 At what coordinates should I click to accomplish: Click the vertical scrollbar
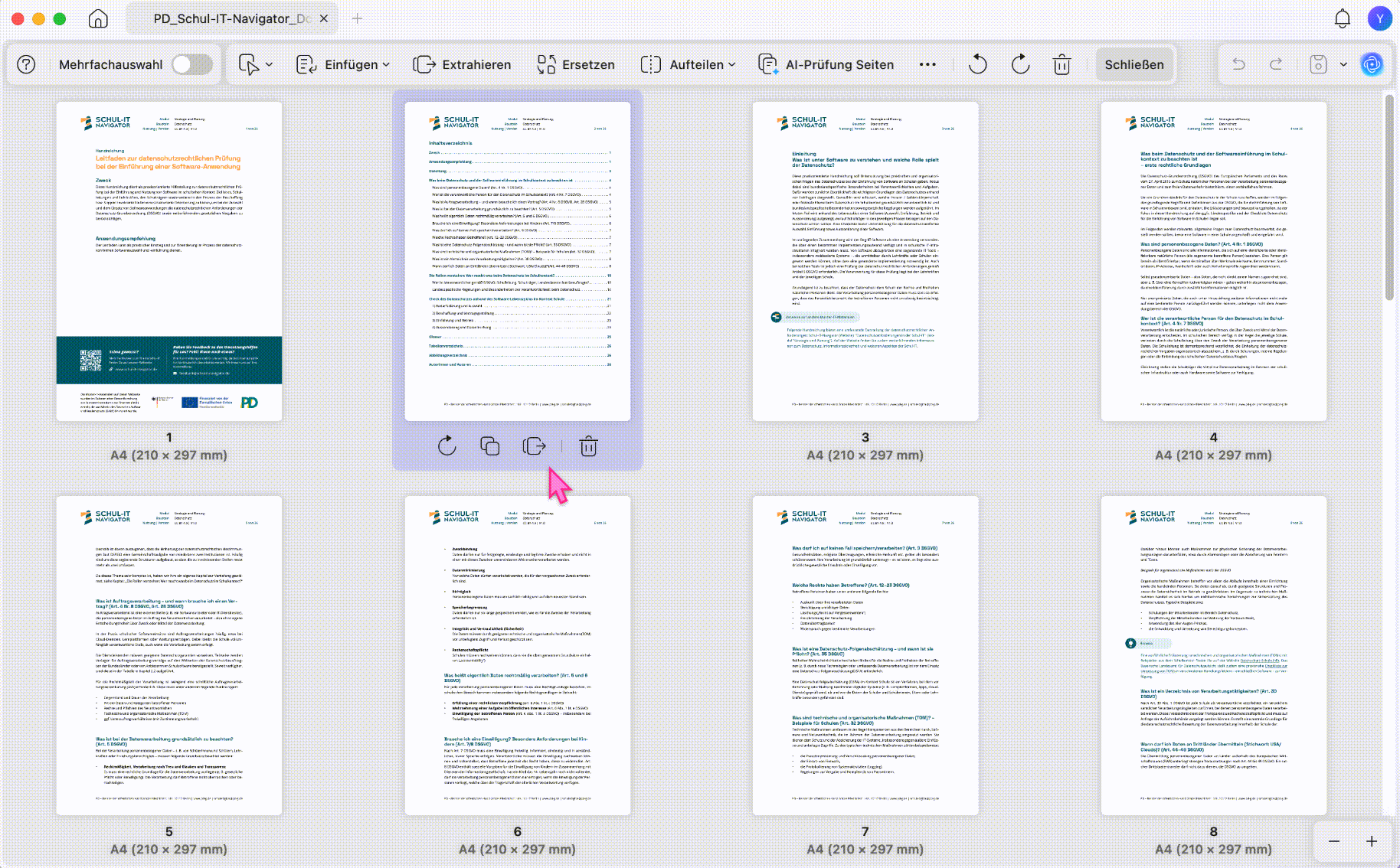pos(1389,197)
